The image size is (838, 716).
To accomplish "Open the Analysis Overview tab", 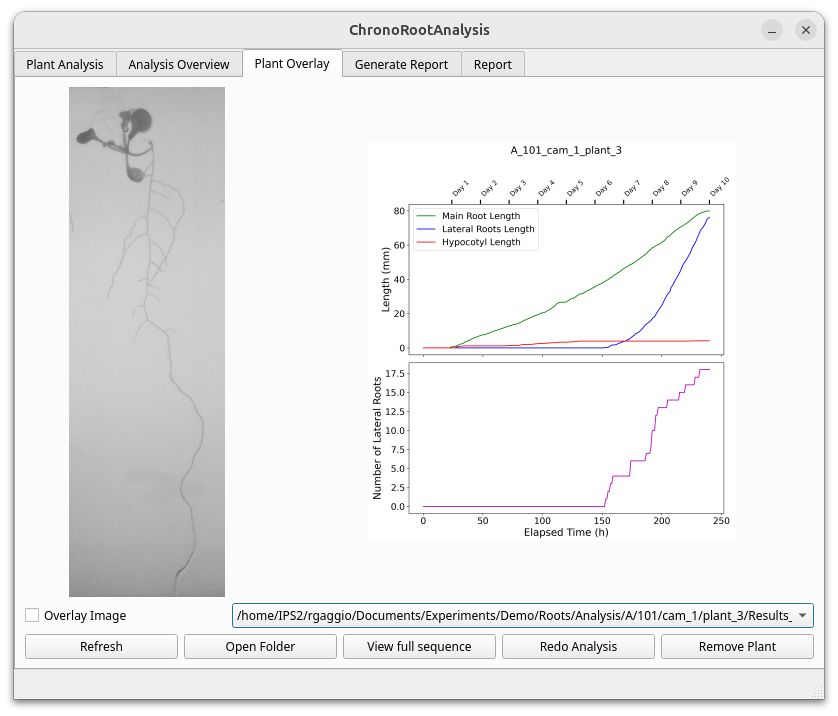I will [179, 64].
